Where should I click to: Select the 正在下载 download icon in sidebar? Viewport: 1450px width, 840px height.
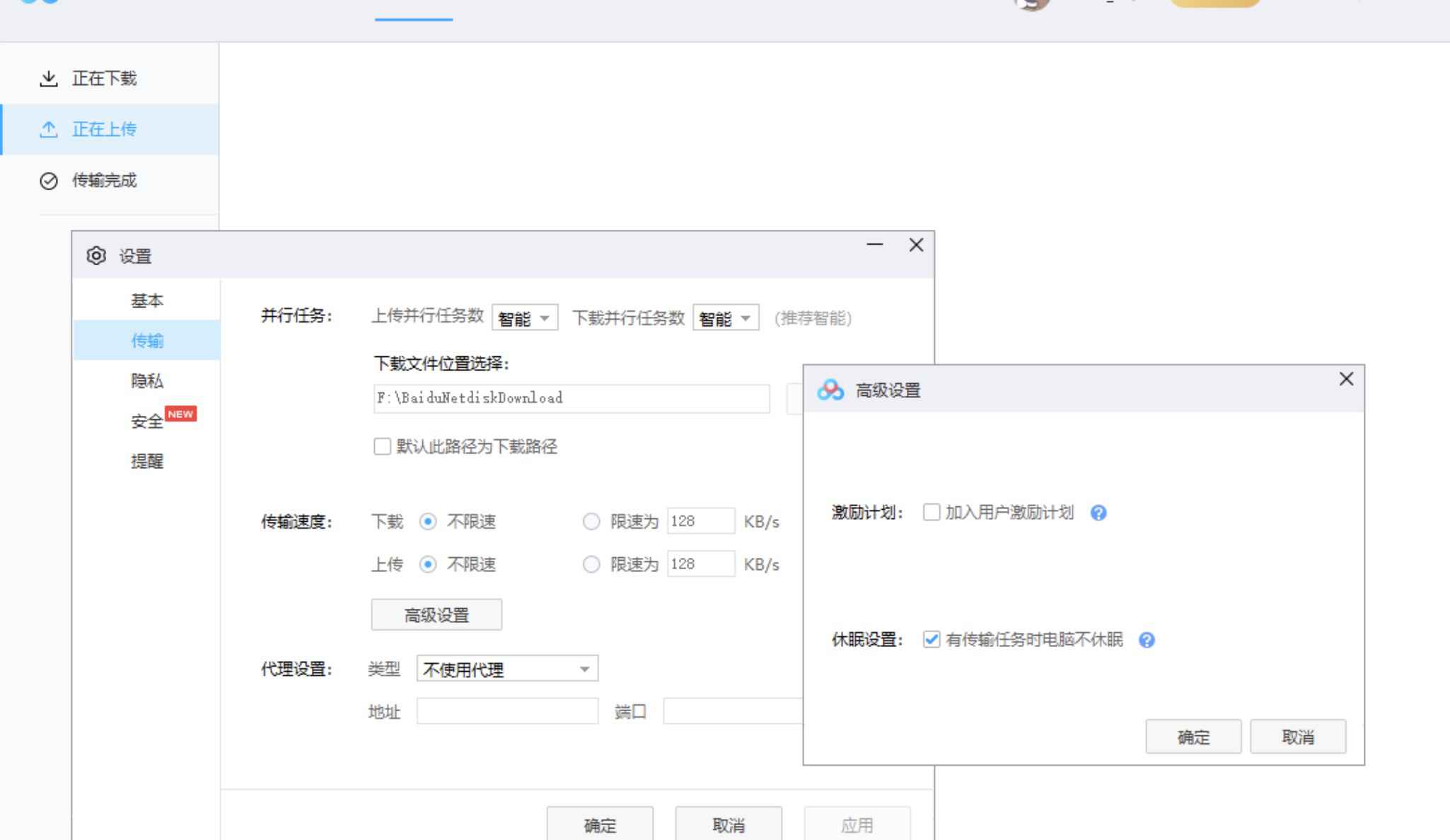click(49, 78)
